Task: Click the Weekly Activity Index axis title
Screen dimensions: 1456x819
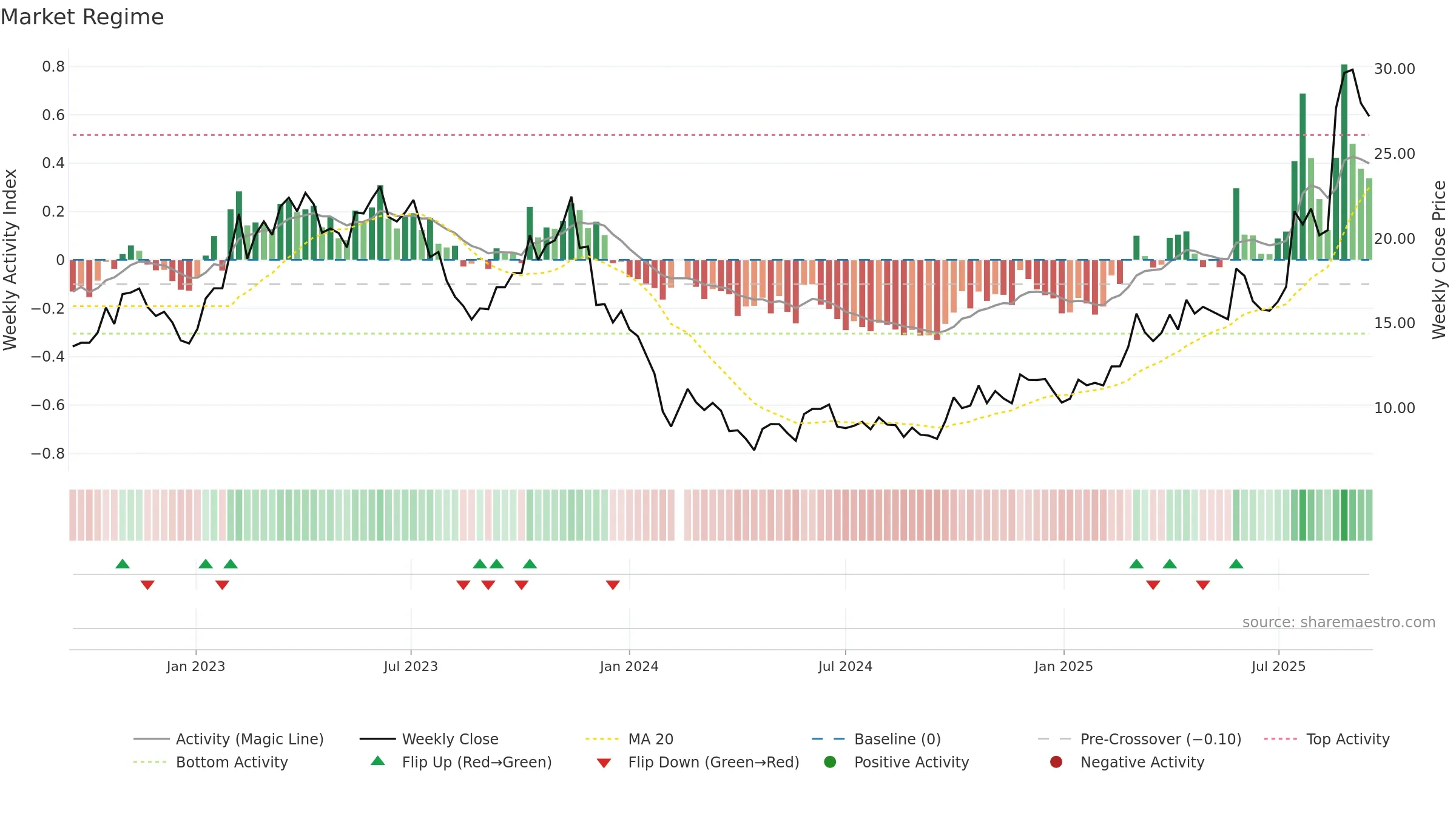Action: point(10,260)
